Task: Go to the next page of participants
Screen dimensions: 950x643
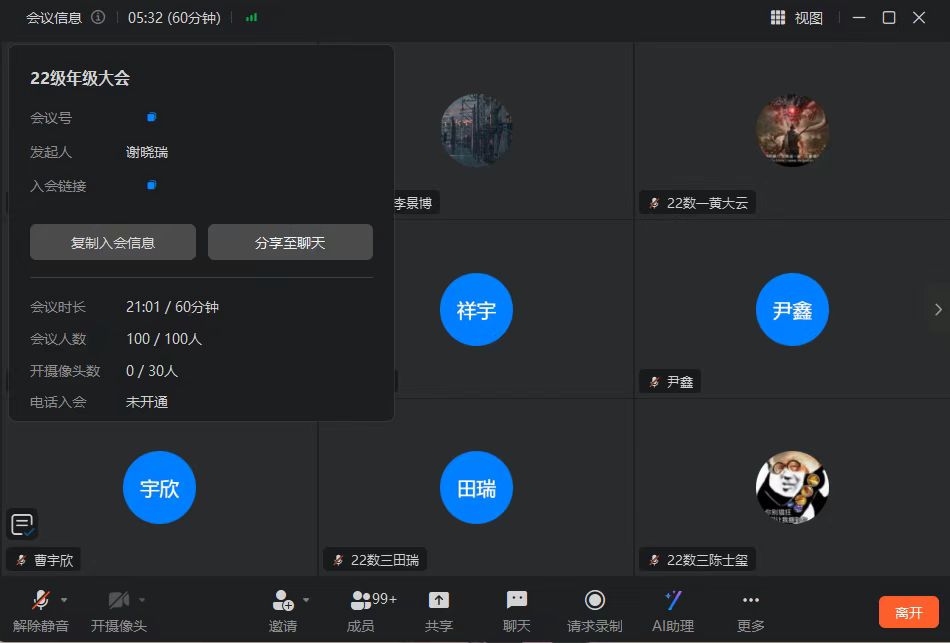Action: coord(937,310)
